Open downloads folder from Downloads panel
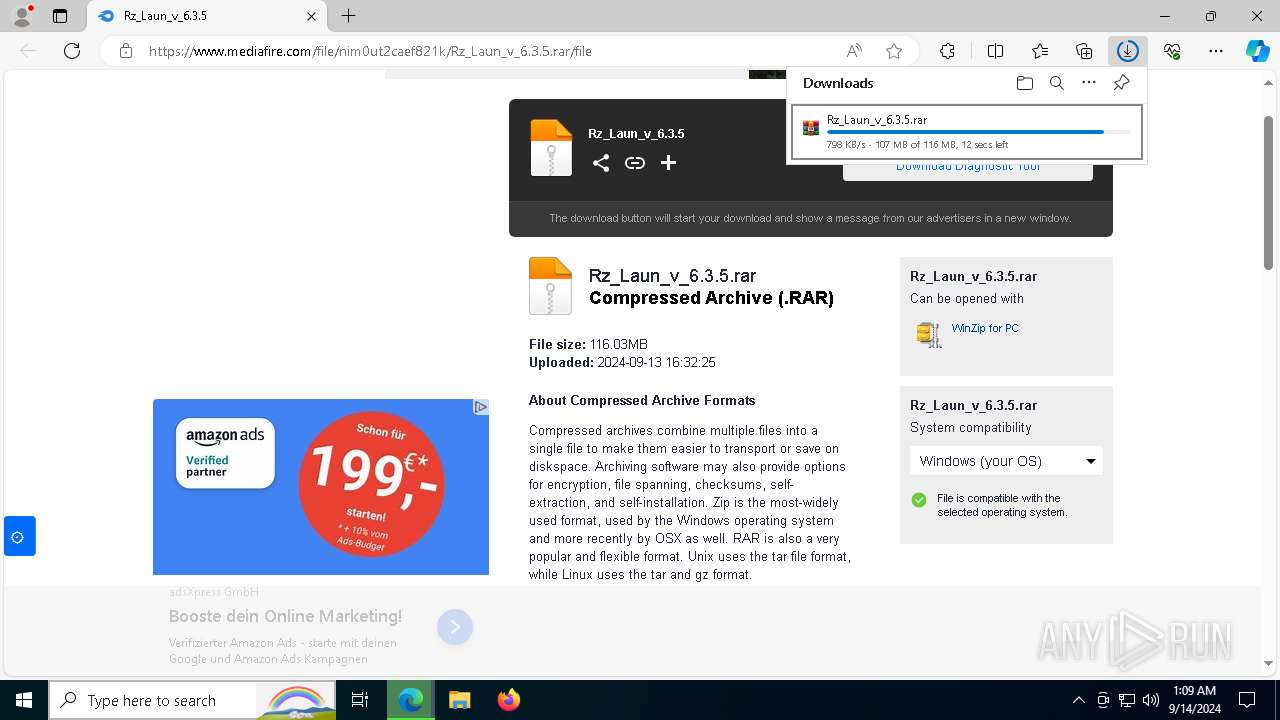Image resolution: width=1280 pixels, height=720 pixels. [x=1024, y=83]
